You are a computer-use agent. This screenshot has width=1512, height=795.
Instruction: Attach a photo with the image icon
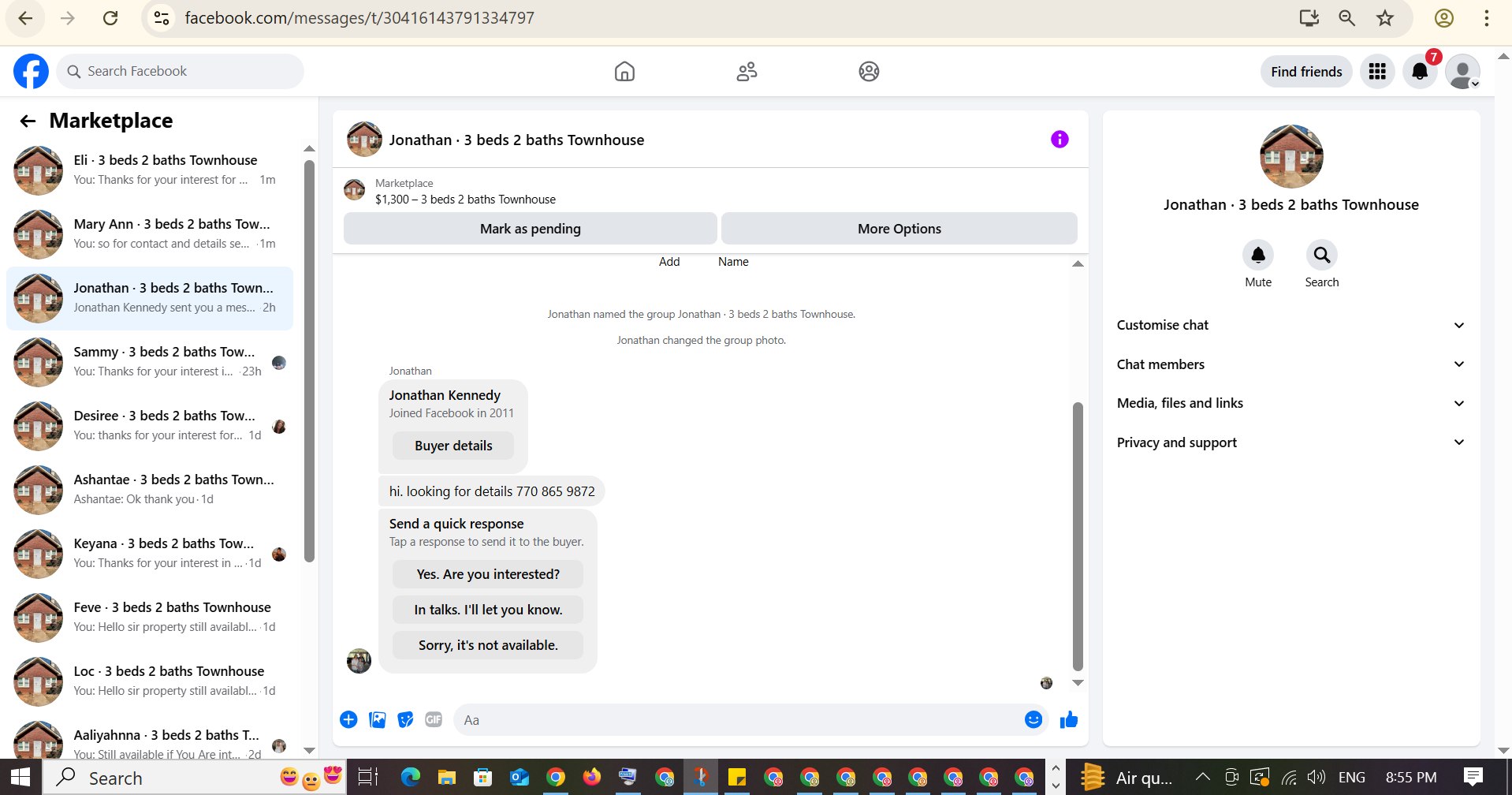(378, 719)
